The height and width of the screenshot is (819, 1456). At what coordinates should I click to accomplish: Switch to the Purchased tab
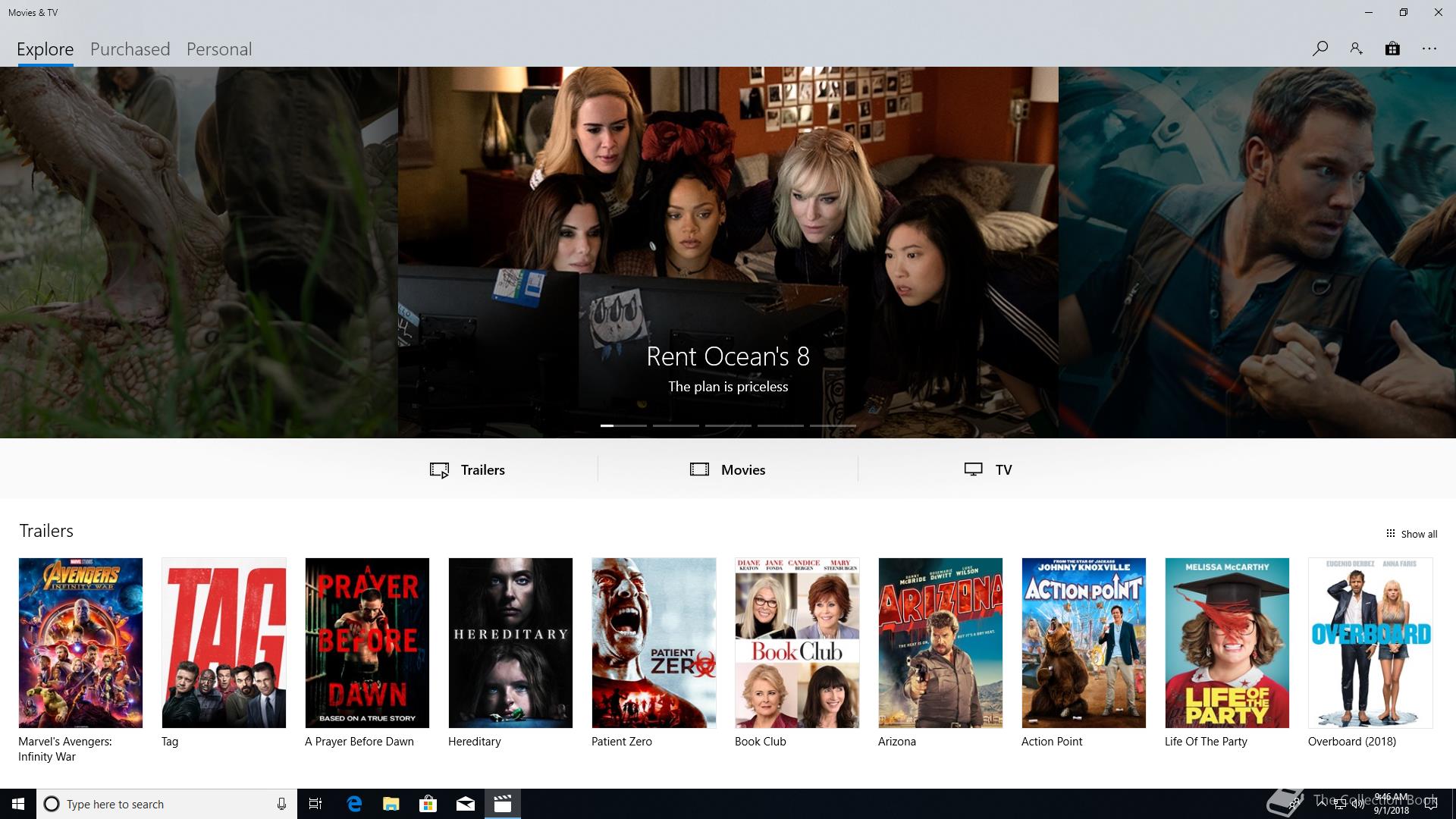click(x=130, y=49)
